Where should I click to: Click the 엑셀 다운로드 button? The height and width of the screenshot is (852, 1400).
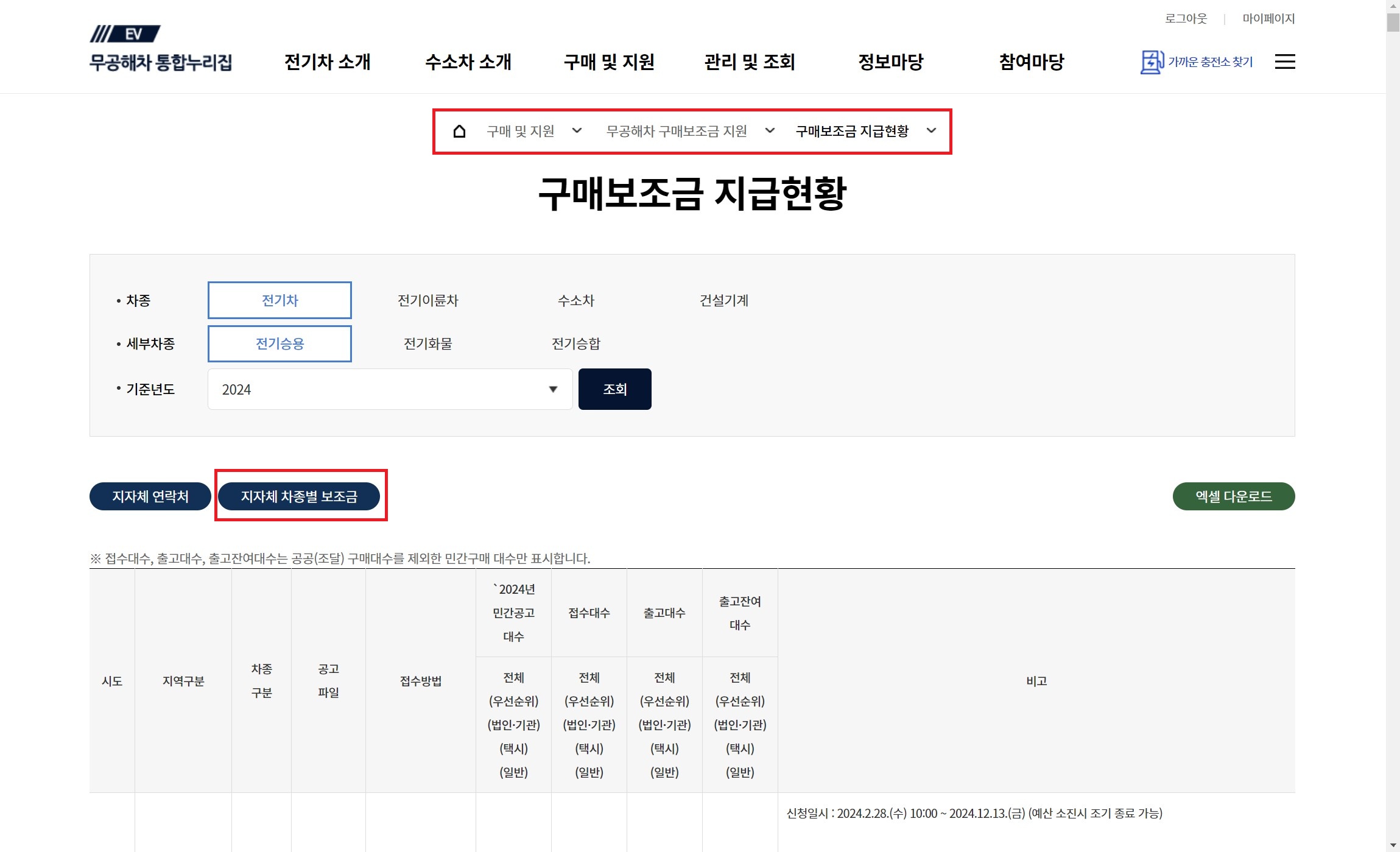click(1233, 496)
